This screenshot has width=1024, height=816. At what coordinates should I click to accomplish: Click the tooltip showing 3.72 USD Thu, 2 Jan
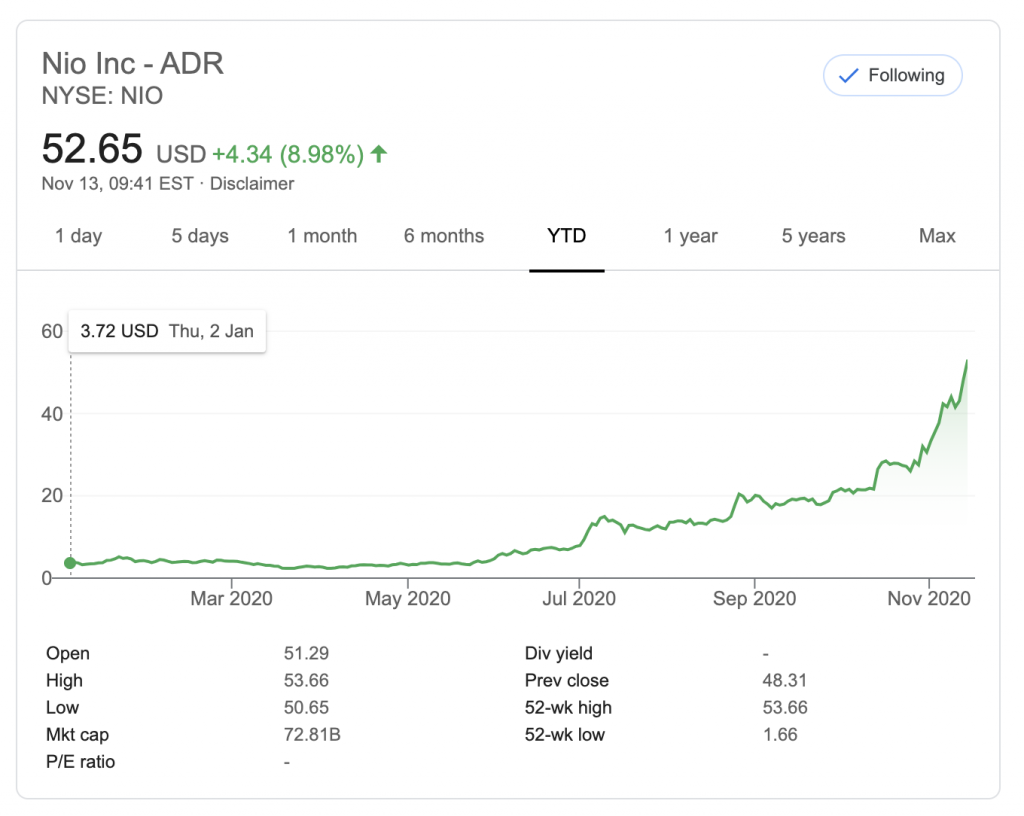(166, 330)
